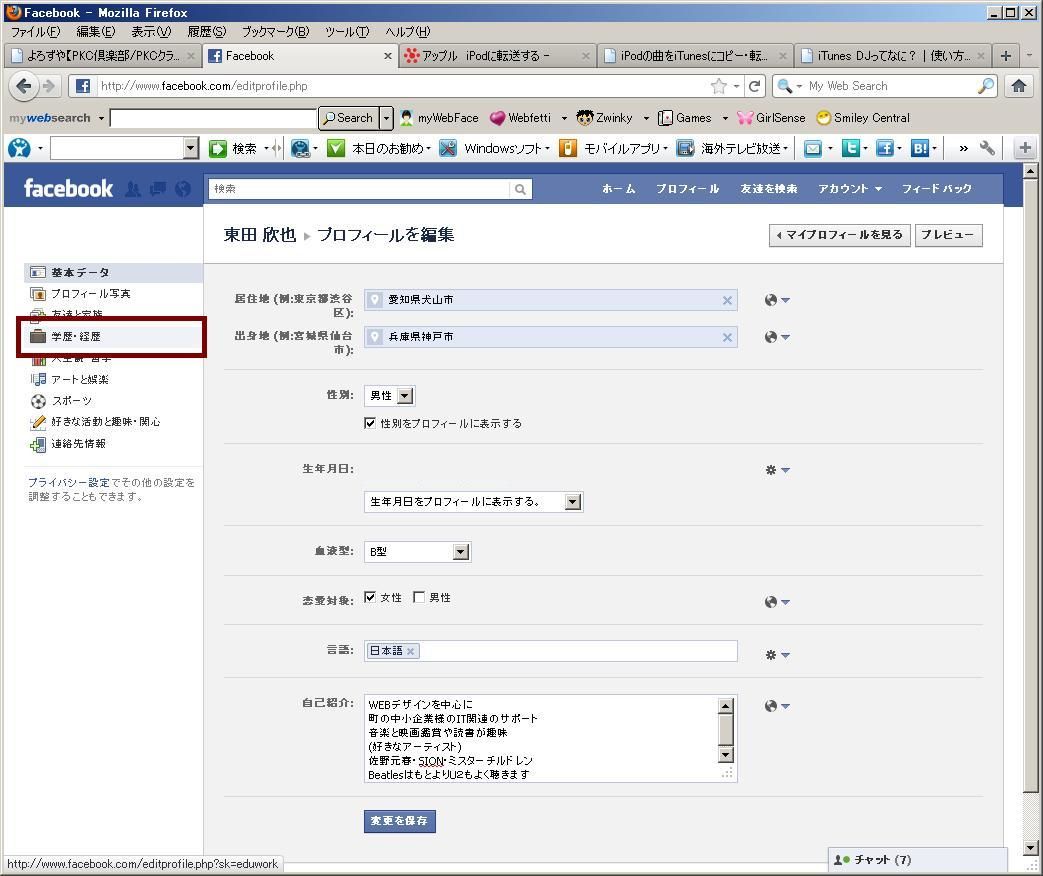Open privacy dropdown next to 恋愛対象
Viewport: 1043px width, 876px height.
tap(777, 602)
